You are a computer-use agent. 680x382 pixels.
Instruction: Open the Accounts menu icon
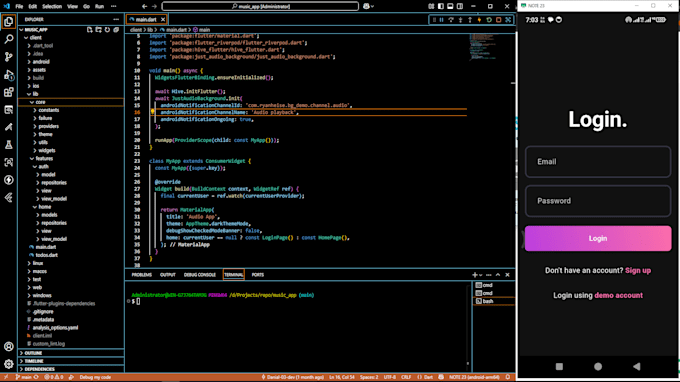pyautogui.click(x=8, y=346)
